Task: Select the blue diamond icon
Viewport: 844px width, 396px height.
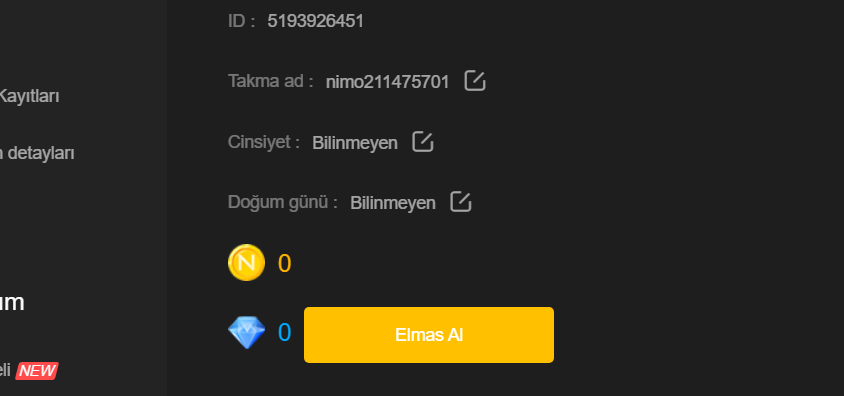Action: tap(247, 333)
